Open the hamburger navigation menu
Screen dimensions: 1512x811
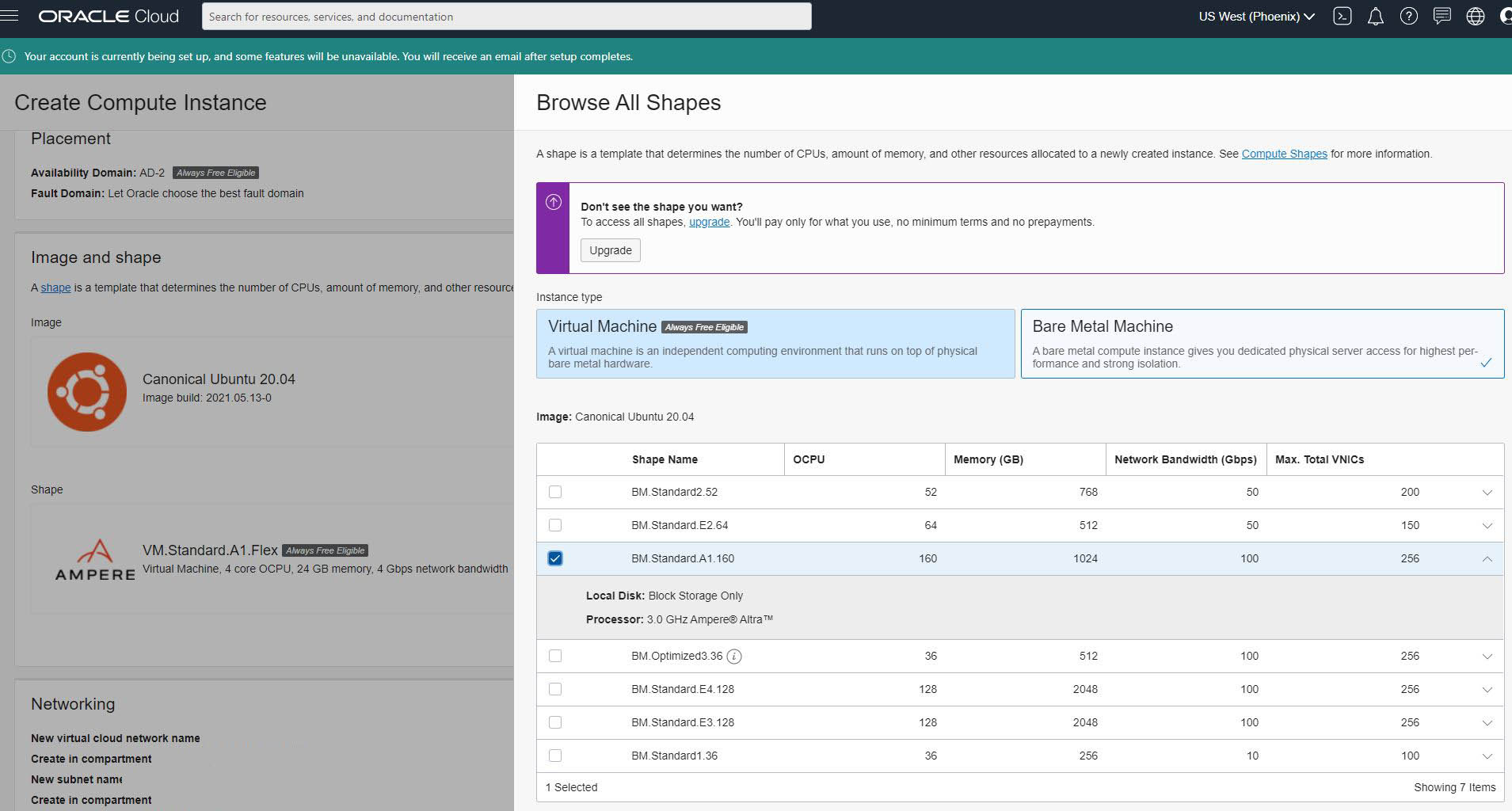pos(10,17)
